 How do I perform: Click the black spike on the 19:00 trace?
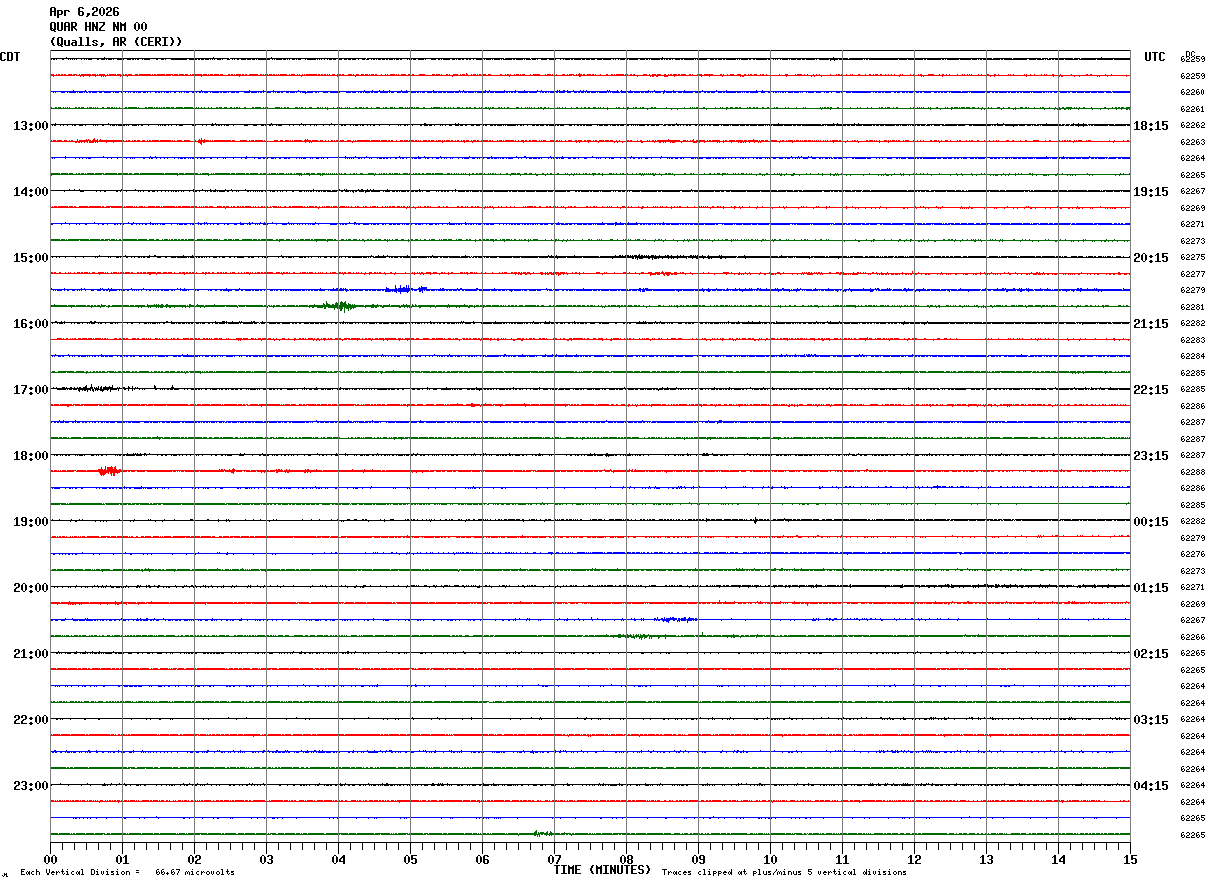point(755,520)
